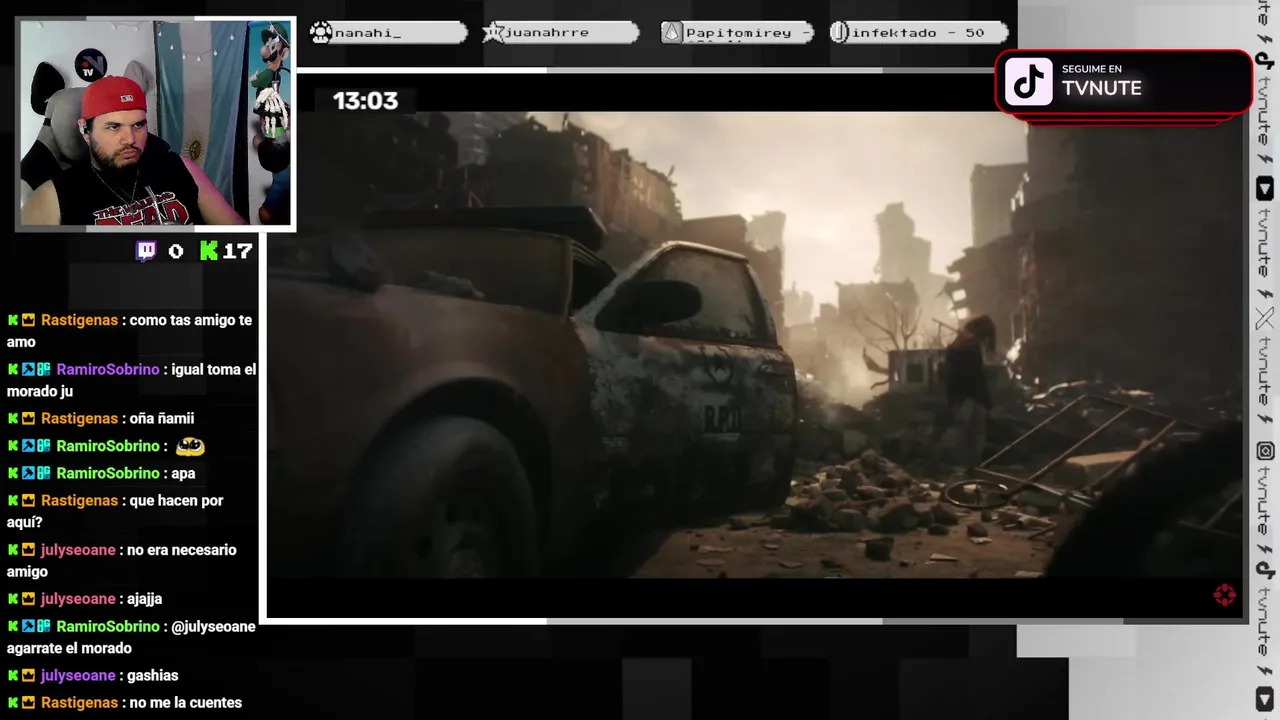Click the chat message 'apa'
The image size is (1280, 720).
(183, 474)
